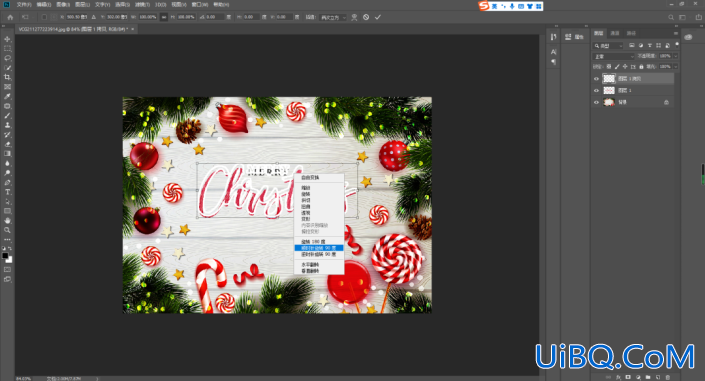The image size is (705, 381).
Task: Select the Zoom tool
Action: coord(7,230)
